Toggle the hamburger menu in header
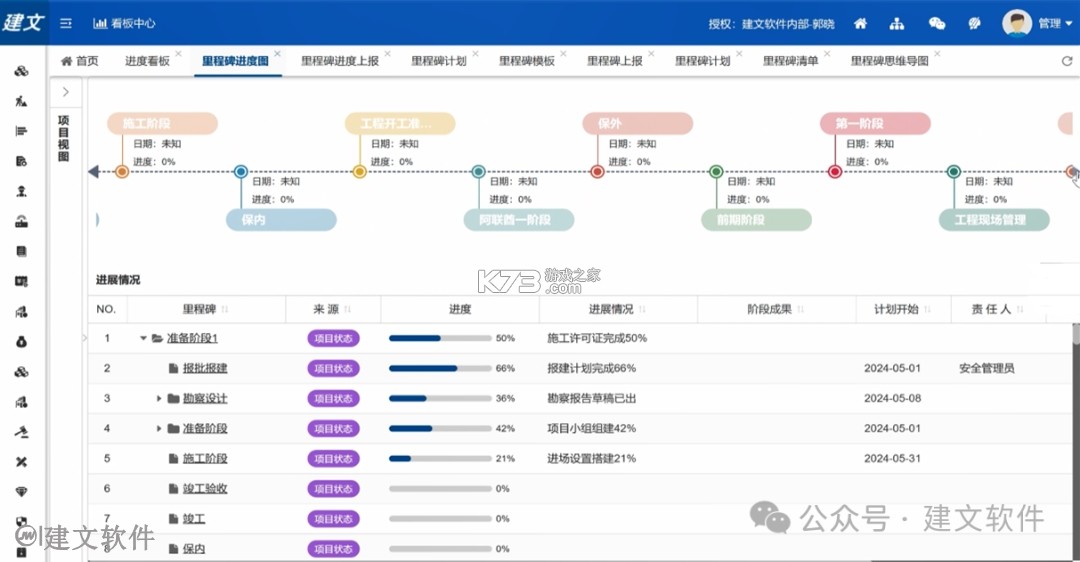 (x=66, y=23)
